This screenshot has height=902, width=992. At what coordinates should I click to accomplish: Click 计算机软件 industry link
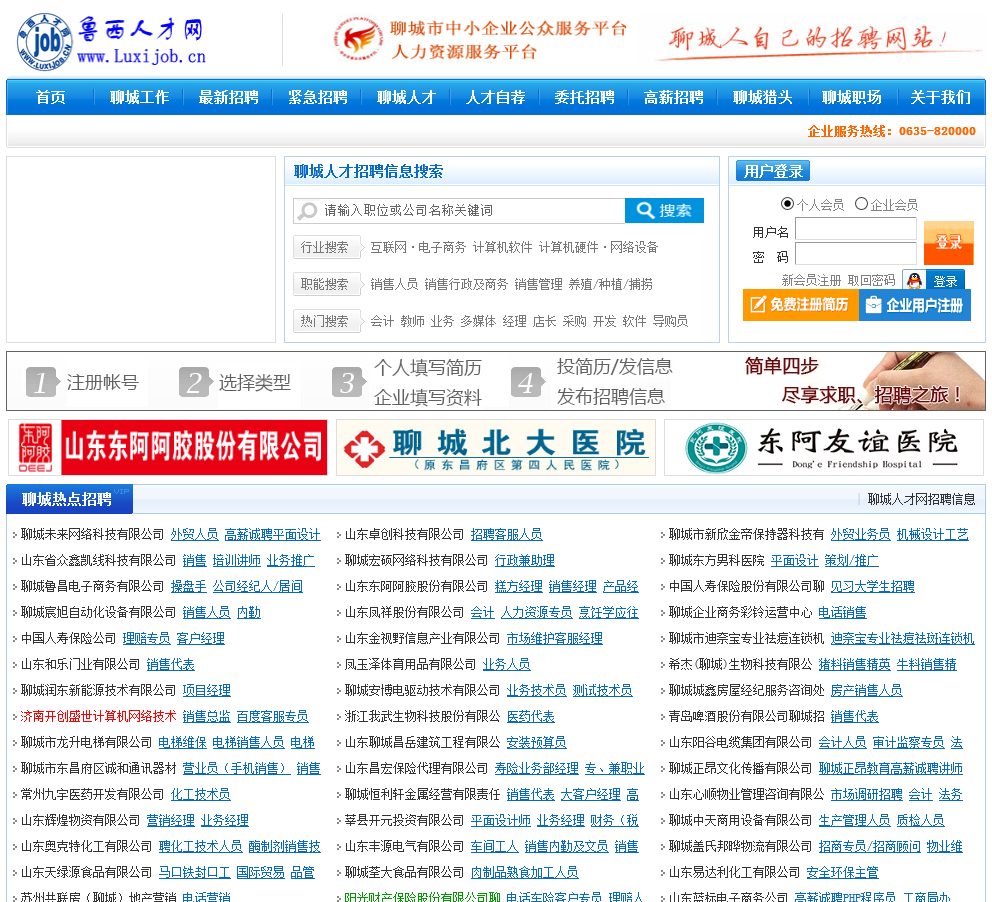coord(502,247)
